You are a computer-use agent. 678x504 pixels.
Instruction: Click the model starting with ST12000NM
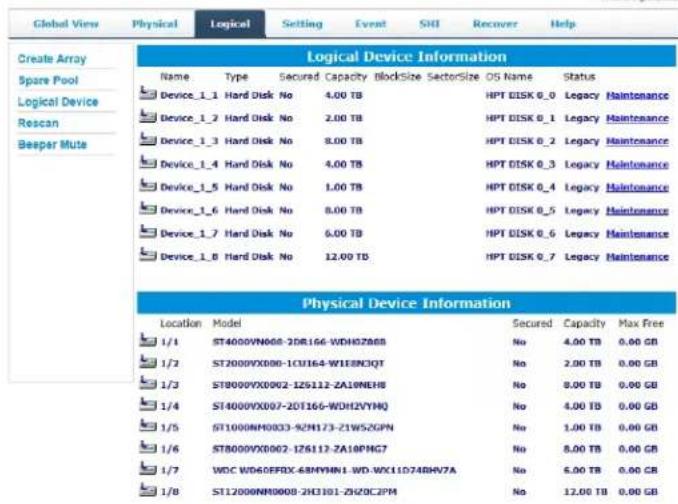click(304, 491)
